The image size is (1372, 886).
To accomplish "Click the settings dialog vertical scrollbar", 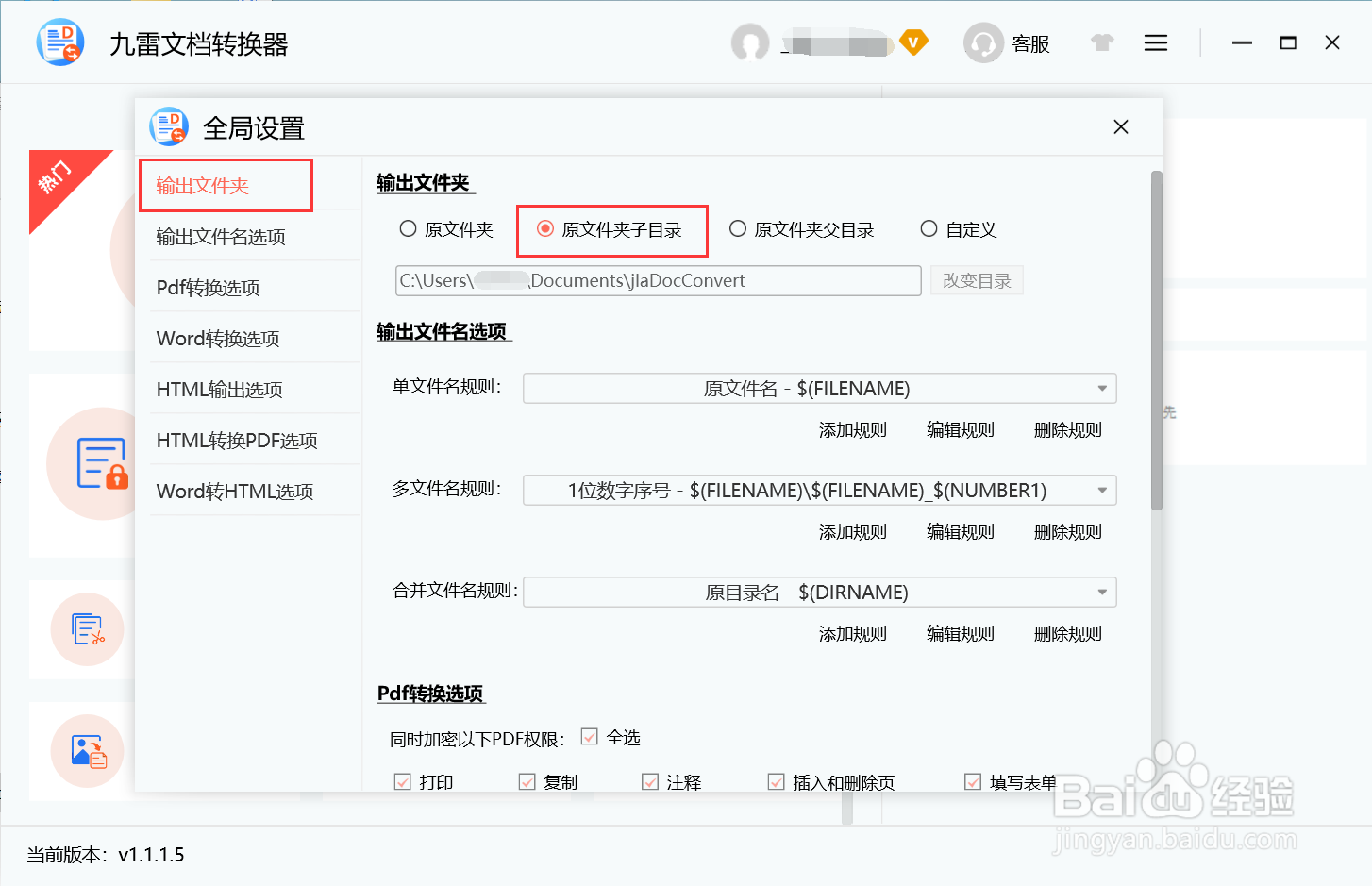I will (1157, 341).
